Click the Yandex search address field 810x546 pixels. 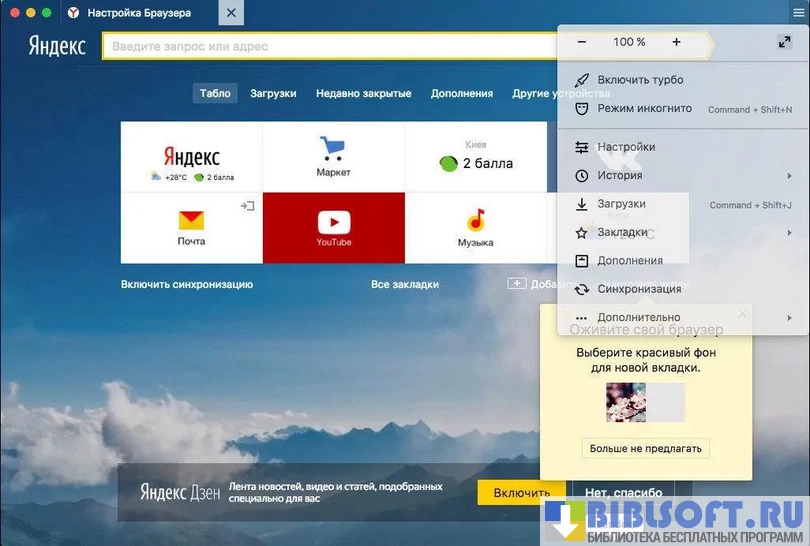(330, 46)
